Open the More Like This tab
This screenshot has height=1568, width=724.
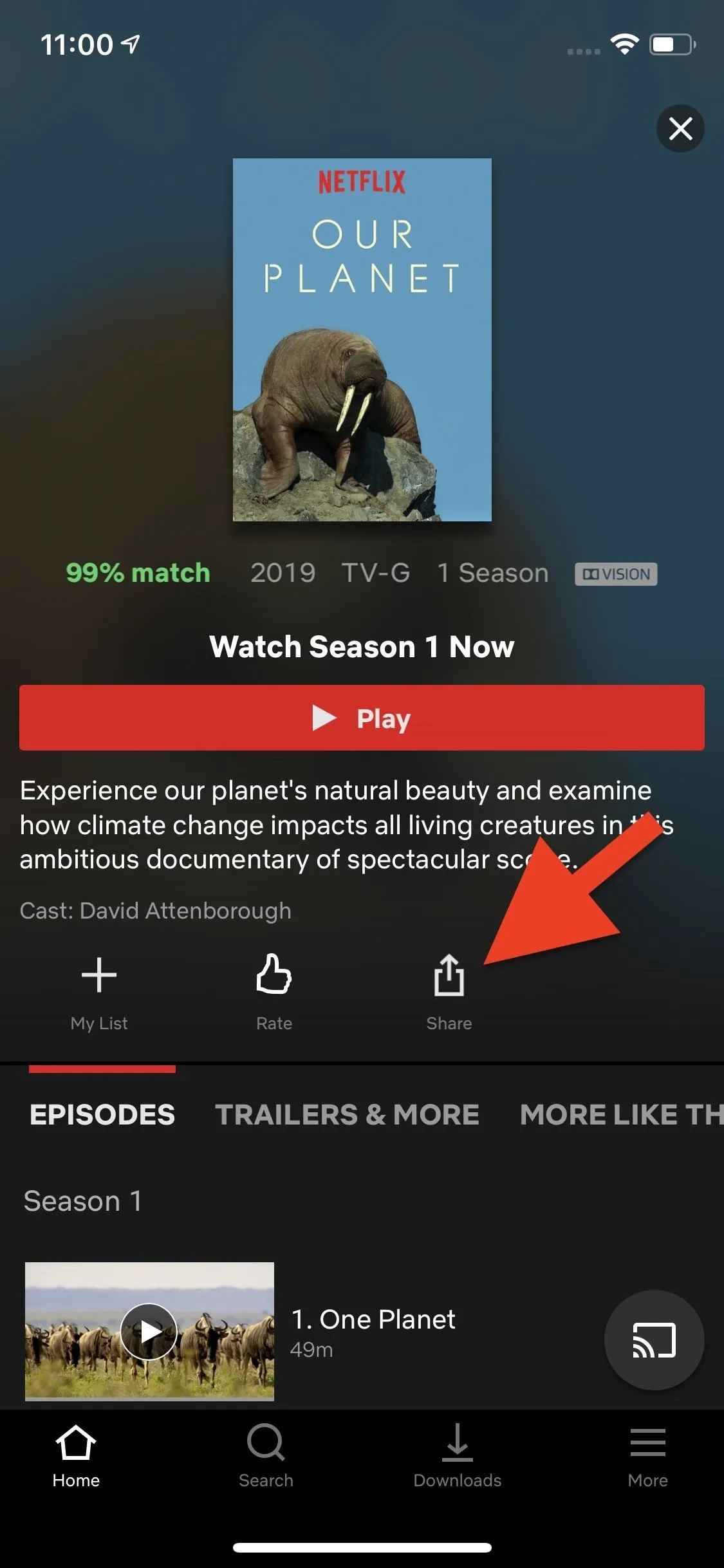[x=622, y=1115]
